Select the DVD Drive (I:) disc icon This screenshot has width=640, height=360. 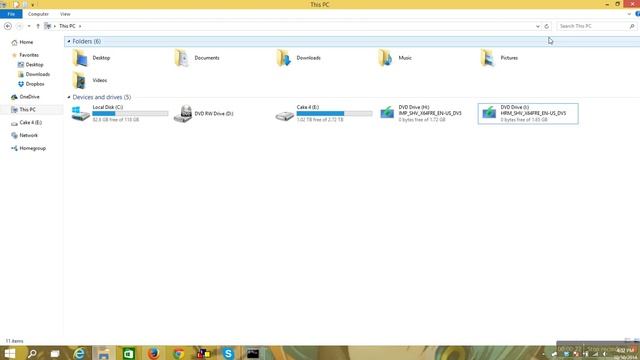489,112
